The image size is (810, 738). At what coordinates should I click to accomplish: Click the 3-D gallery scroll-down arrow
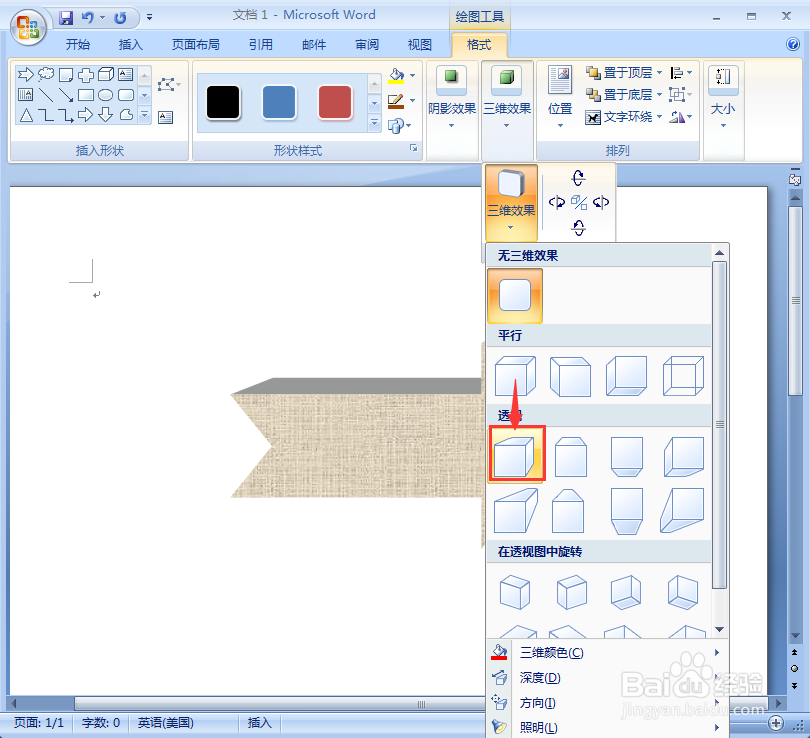click(x=719, y=629)
